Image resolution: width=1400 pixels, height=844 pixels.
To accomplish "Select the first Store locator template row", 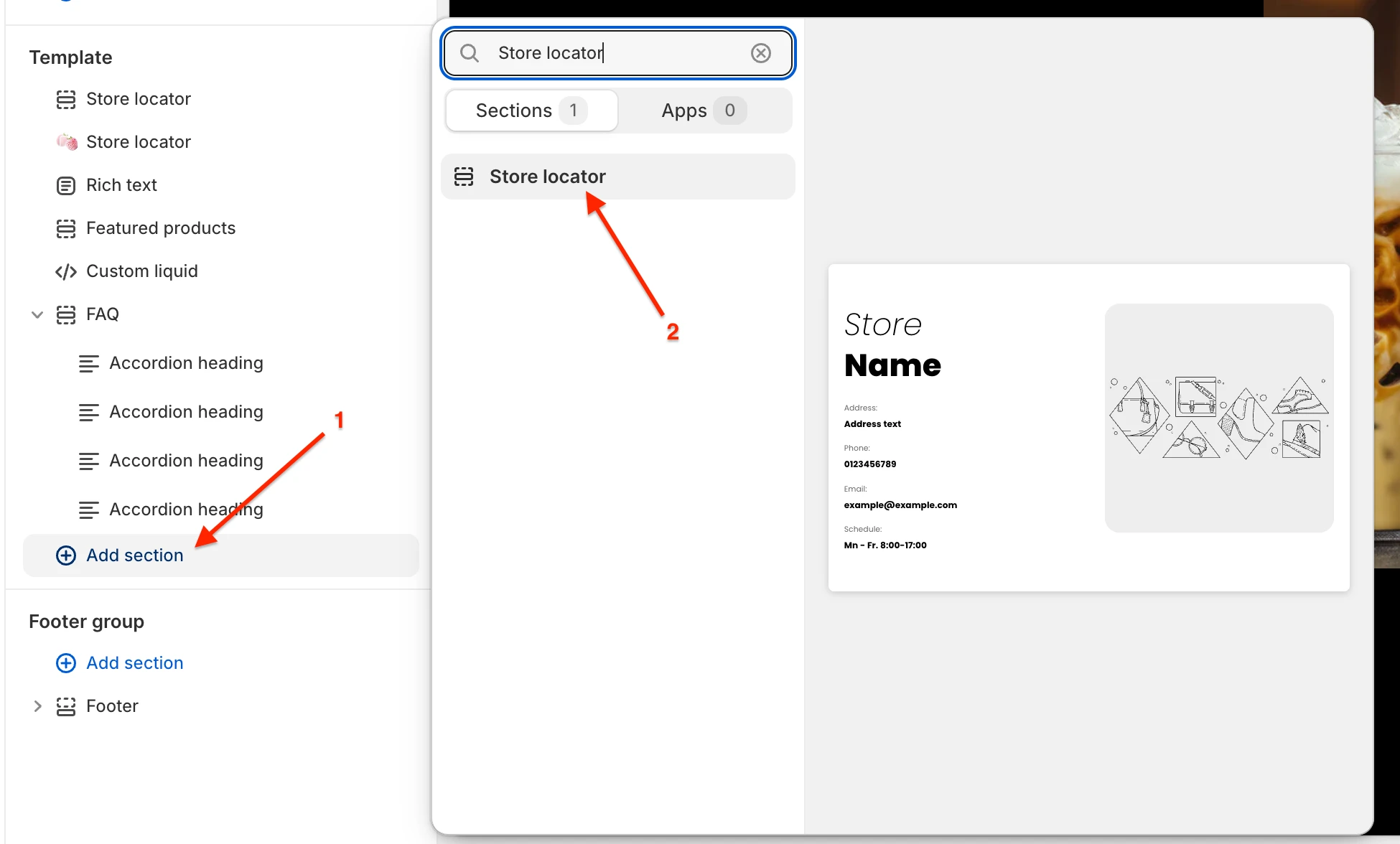I will click(221, 99).
